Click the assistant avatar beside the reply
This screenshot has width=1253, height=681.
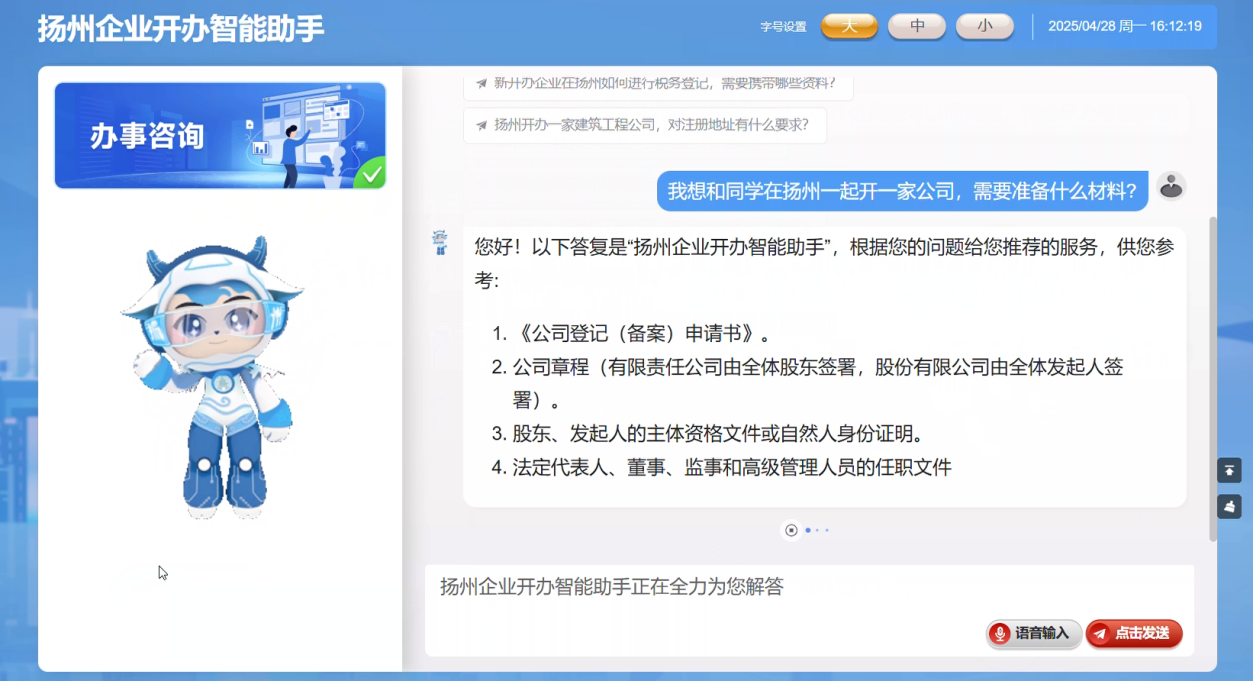coord(440,243)
